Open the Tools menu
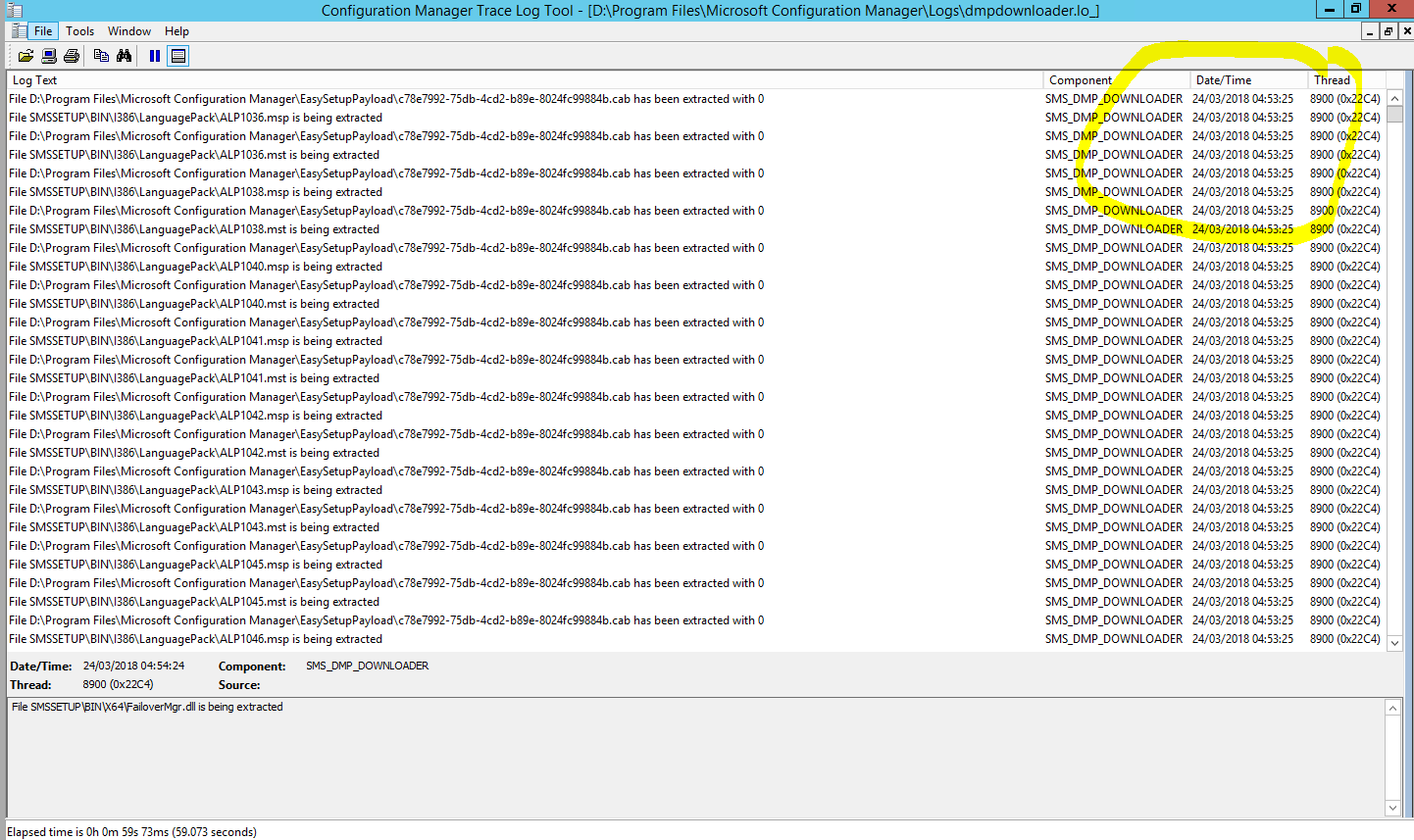The height and width of the screenshot is (840, 1414). click(80, 31)
